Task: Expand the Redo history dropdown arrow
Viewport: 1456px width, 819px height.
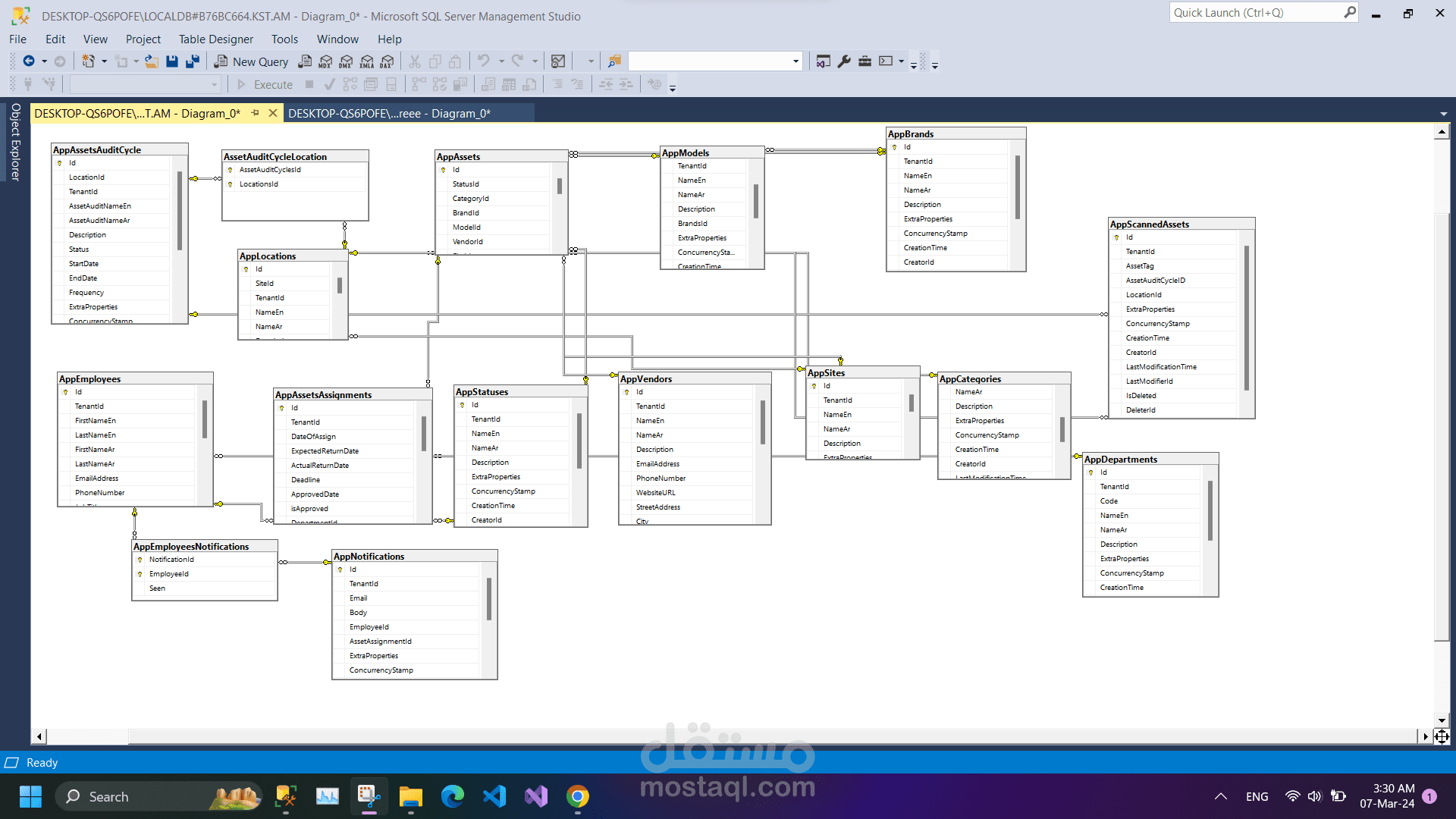Action: coord(535,61)
